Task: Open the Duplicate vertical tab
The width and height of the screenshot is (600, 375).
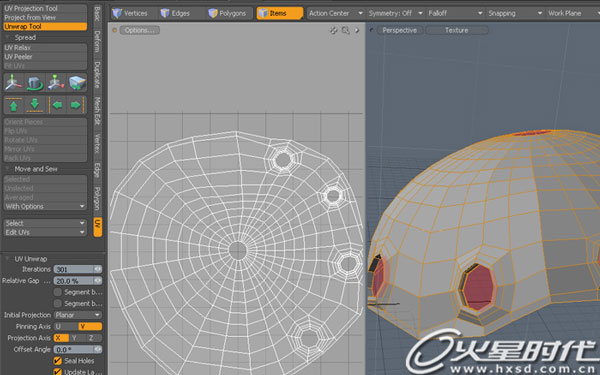Action: click(98, 75)
